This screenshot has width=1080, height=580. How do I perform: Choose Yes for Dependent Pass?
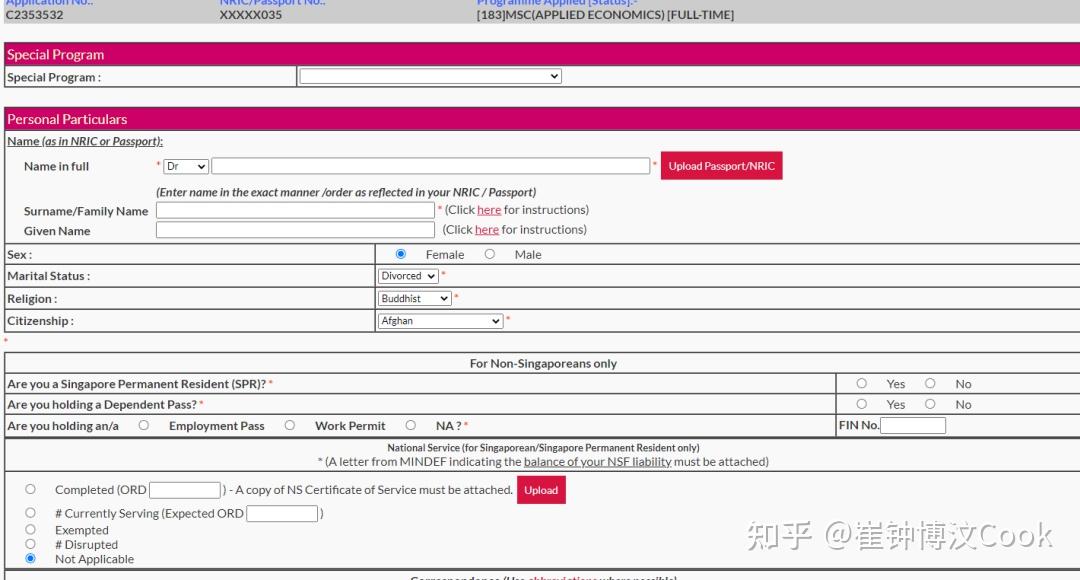[862, 404]
